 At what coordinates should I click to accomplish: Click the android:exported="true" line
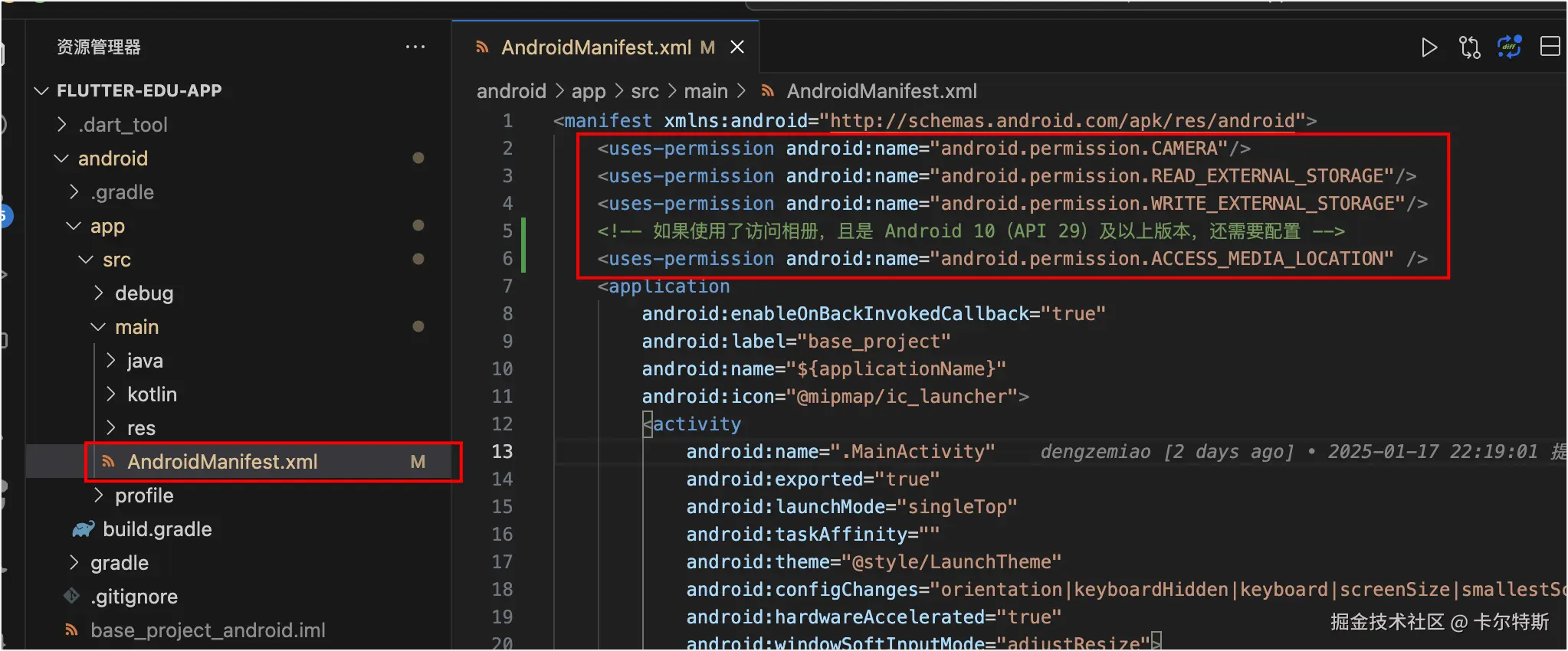[812, 479]
